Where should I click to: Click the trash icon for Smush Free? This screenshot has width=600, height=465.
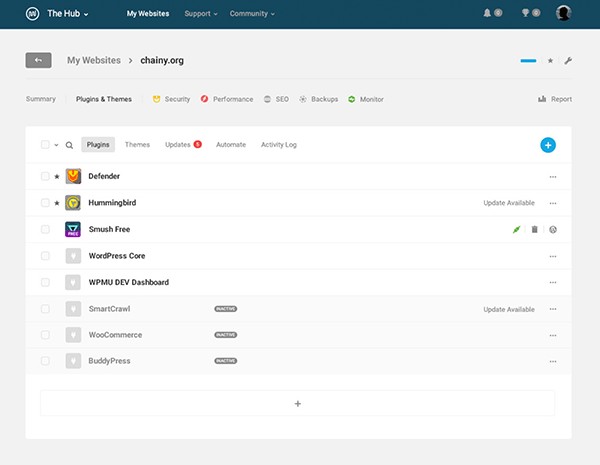534,229
